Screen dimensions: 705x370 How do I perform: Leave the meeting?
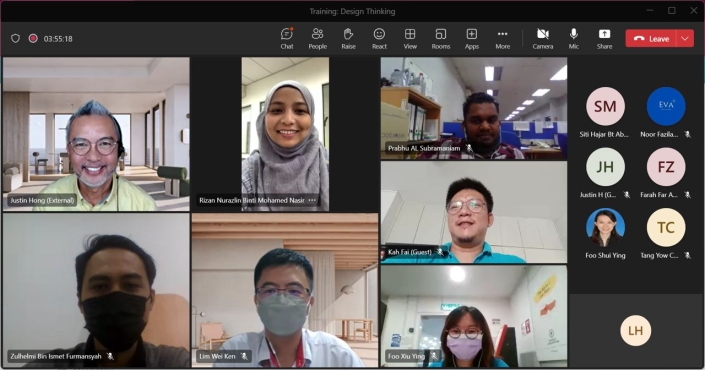click(x=651, y=39)
